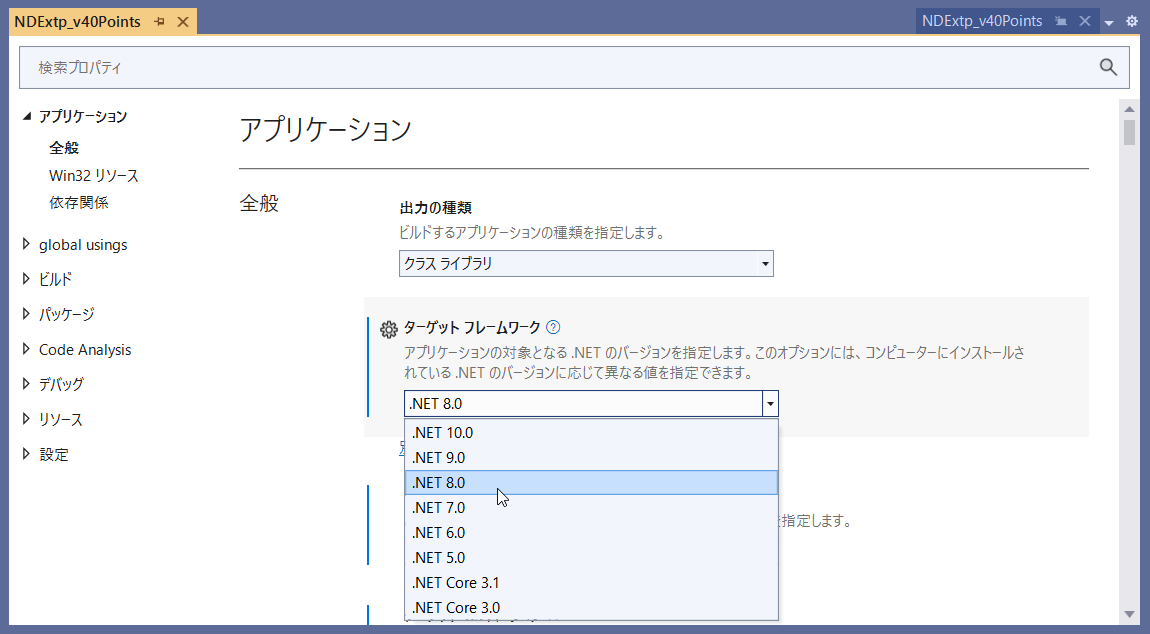The width and height of the screenshot is (1150, 634).
Task: Open the tab list dropdown arrow at top right
Action: pyautogui.click(x=1109, y=22)
